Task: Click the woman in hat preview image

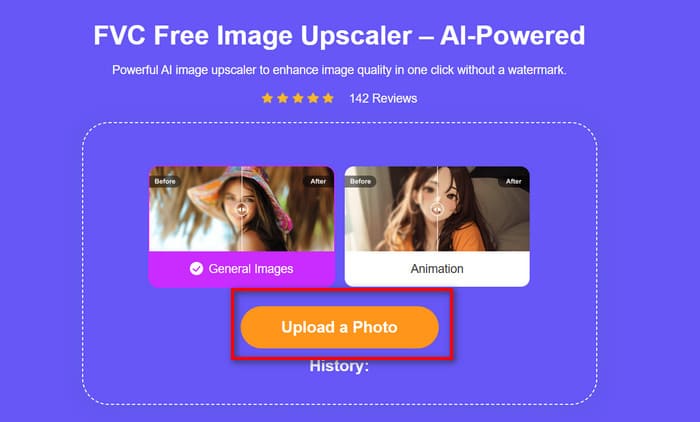Action: tap(242, 209)
